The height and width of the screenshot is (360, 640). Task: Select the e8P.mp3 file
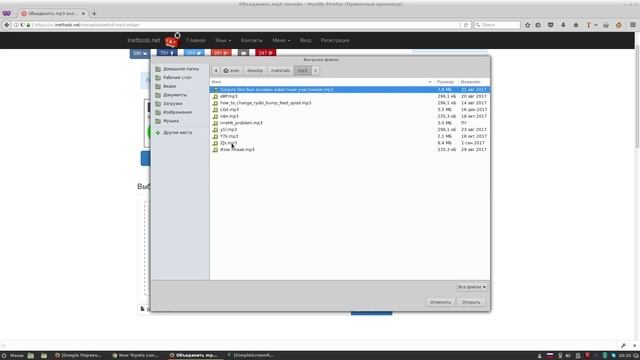tap(350, 96)
